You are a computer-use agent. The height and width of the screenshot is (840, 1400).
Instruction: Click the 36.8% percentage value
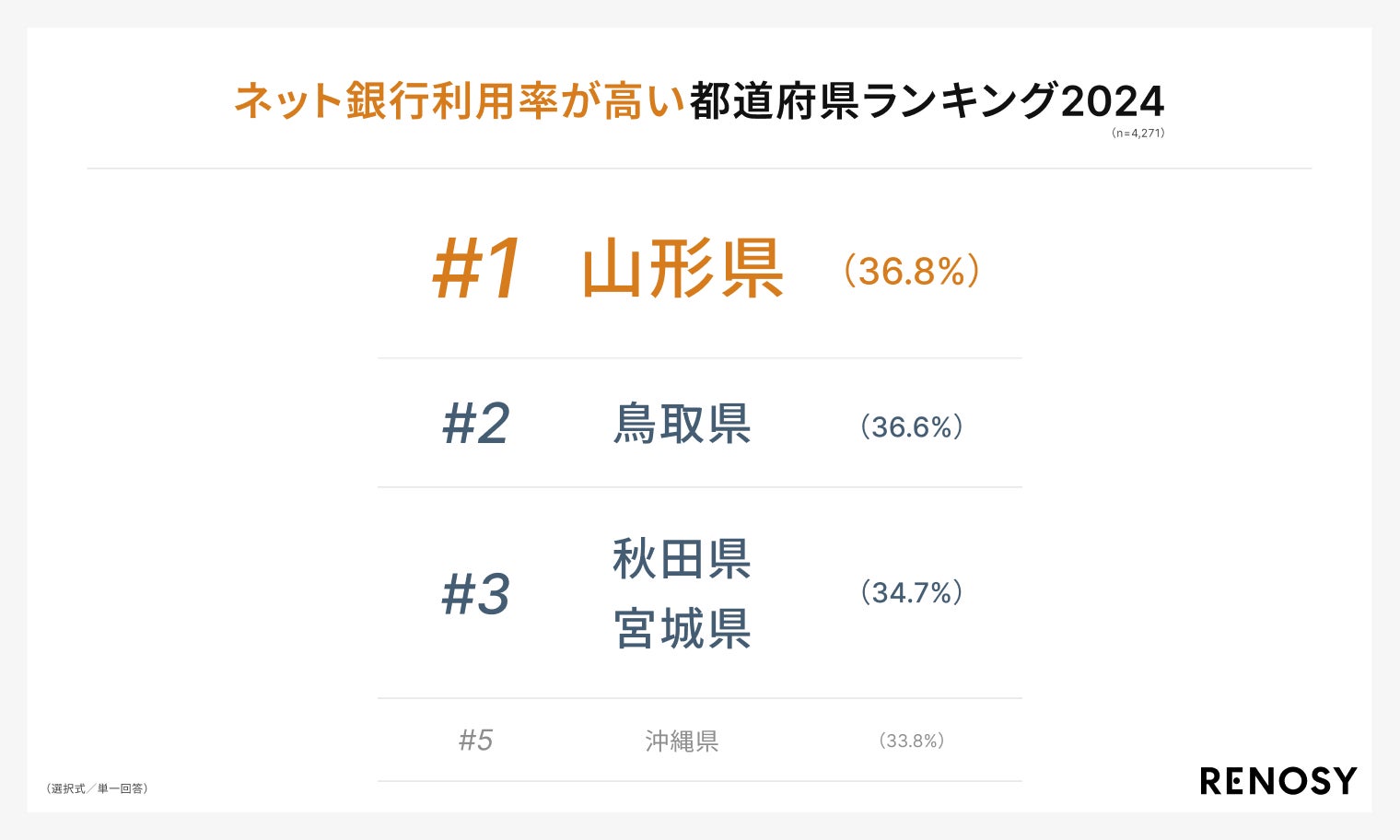912,271
